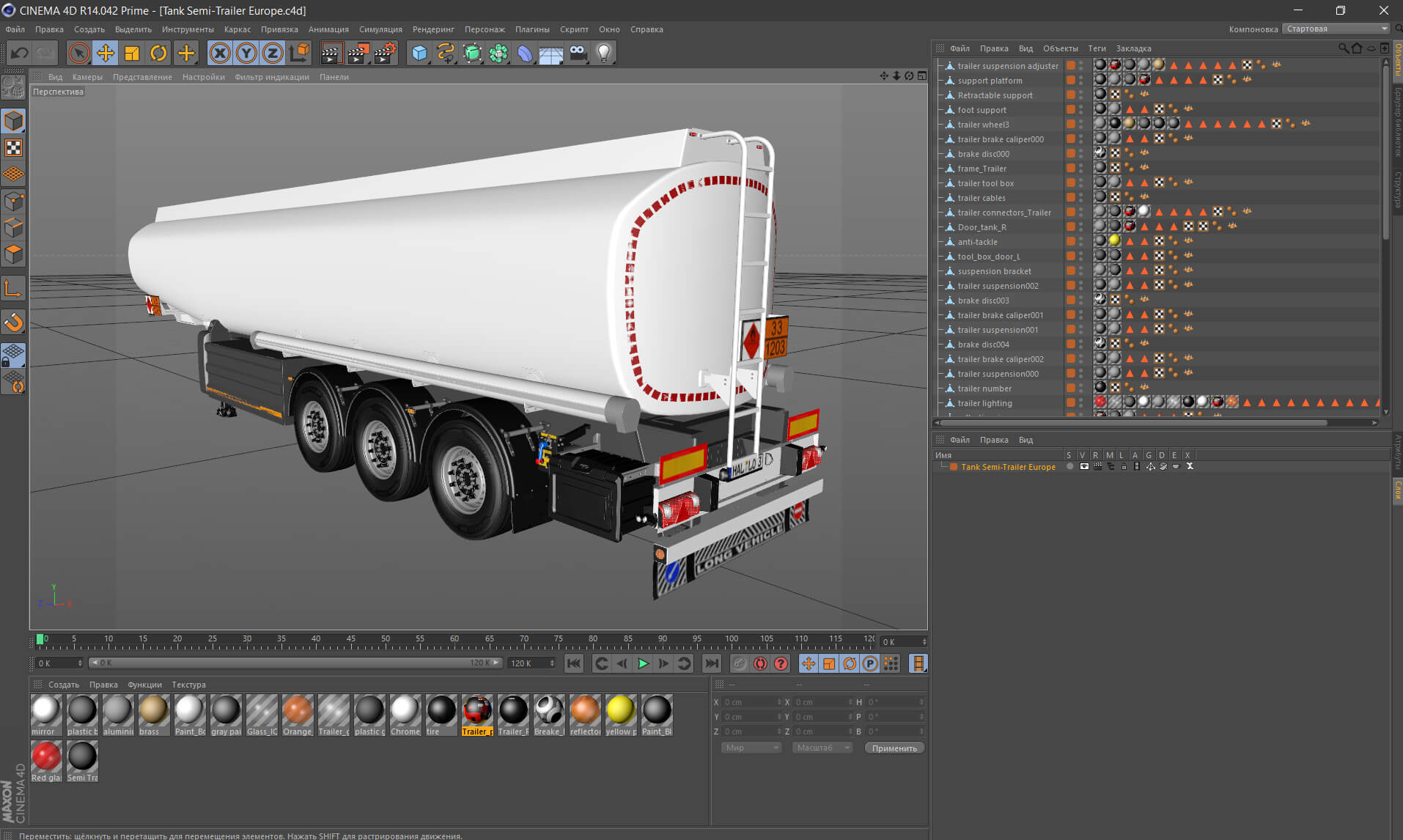Select the yellow paint material
This screenshot has width=1403, height=840.
coord(620,715)
